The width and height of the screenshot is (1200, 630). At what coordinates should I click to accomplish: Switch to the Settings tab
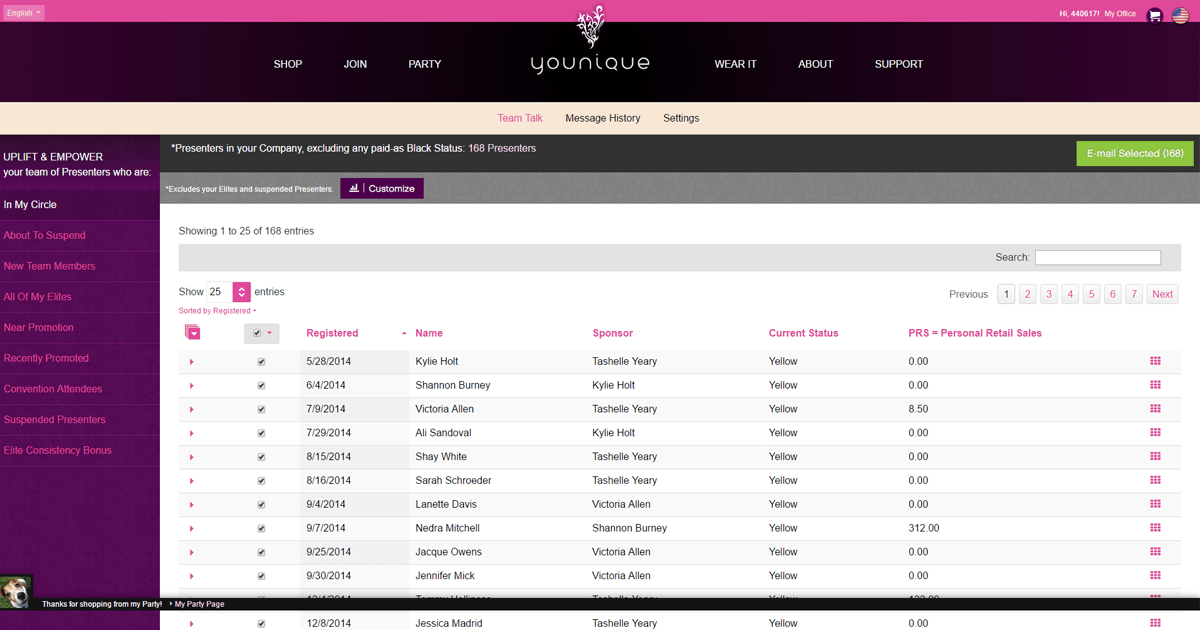(x=681, y=118)
